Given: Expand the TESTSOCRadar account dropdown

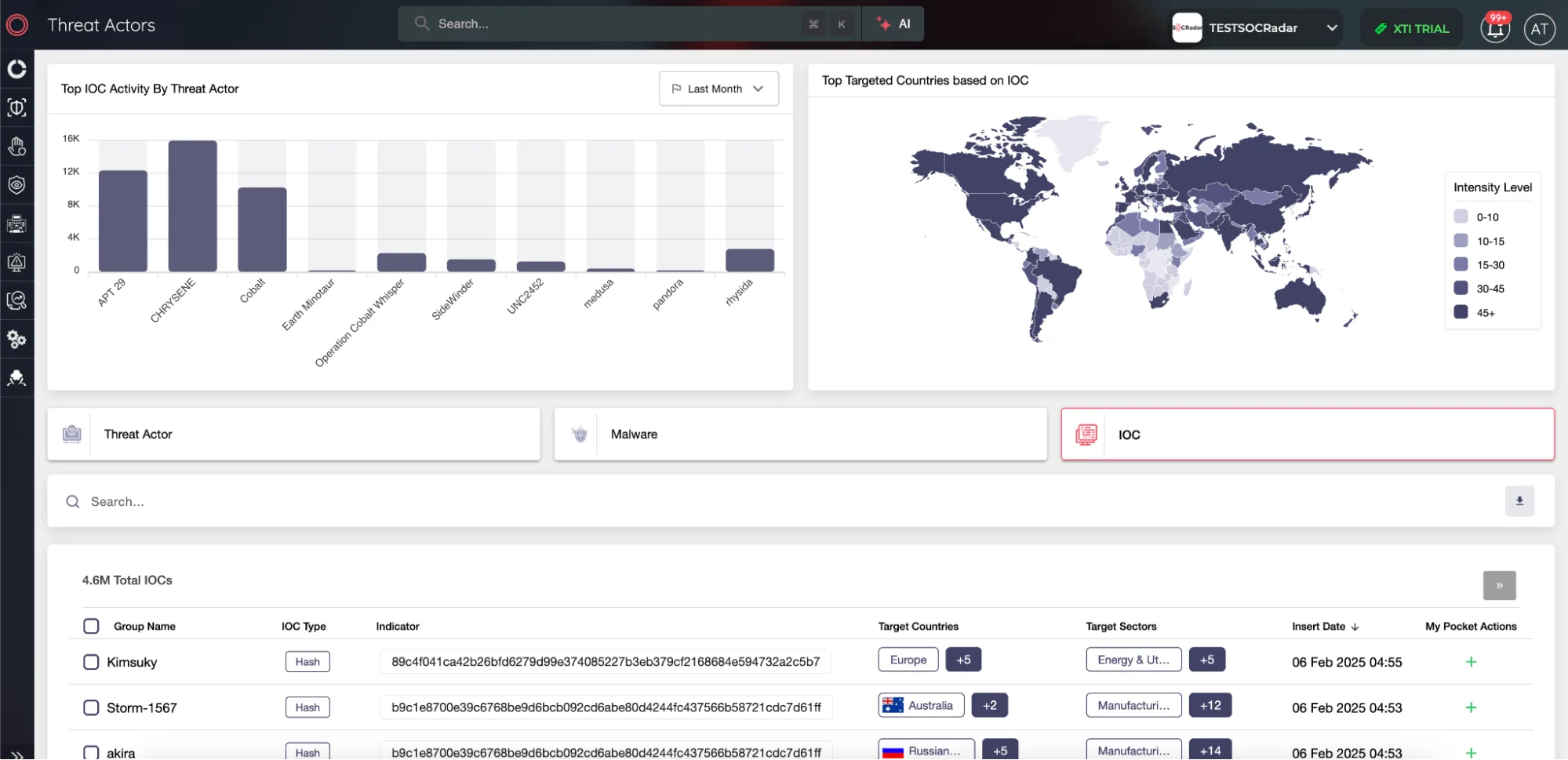Looking at the screenshot, I should (x=1255, y=28).
